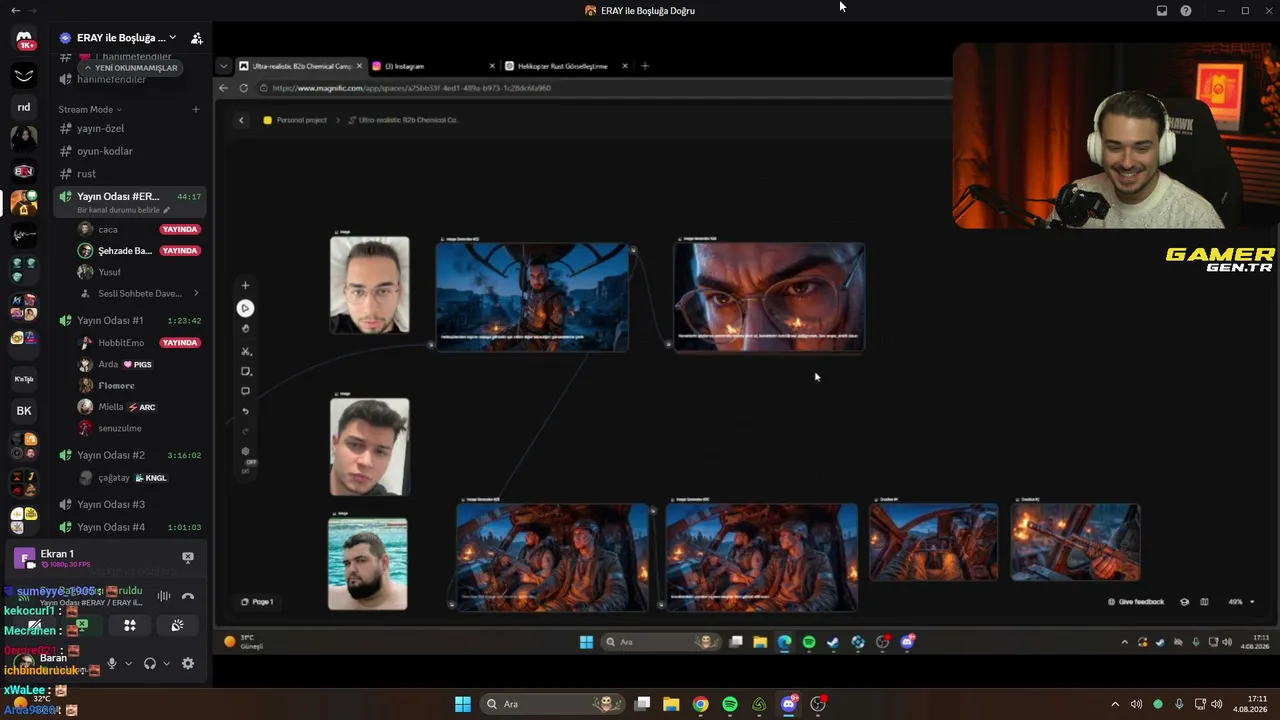Open headphone output options arrow
This screenshot has width=1280, height=720.
point(166,663)
